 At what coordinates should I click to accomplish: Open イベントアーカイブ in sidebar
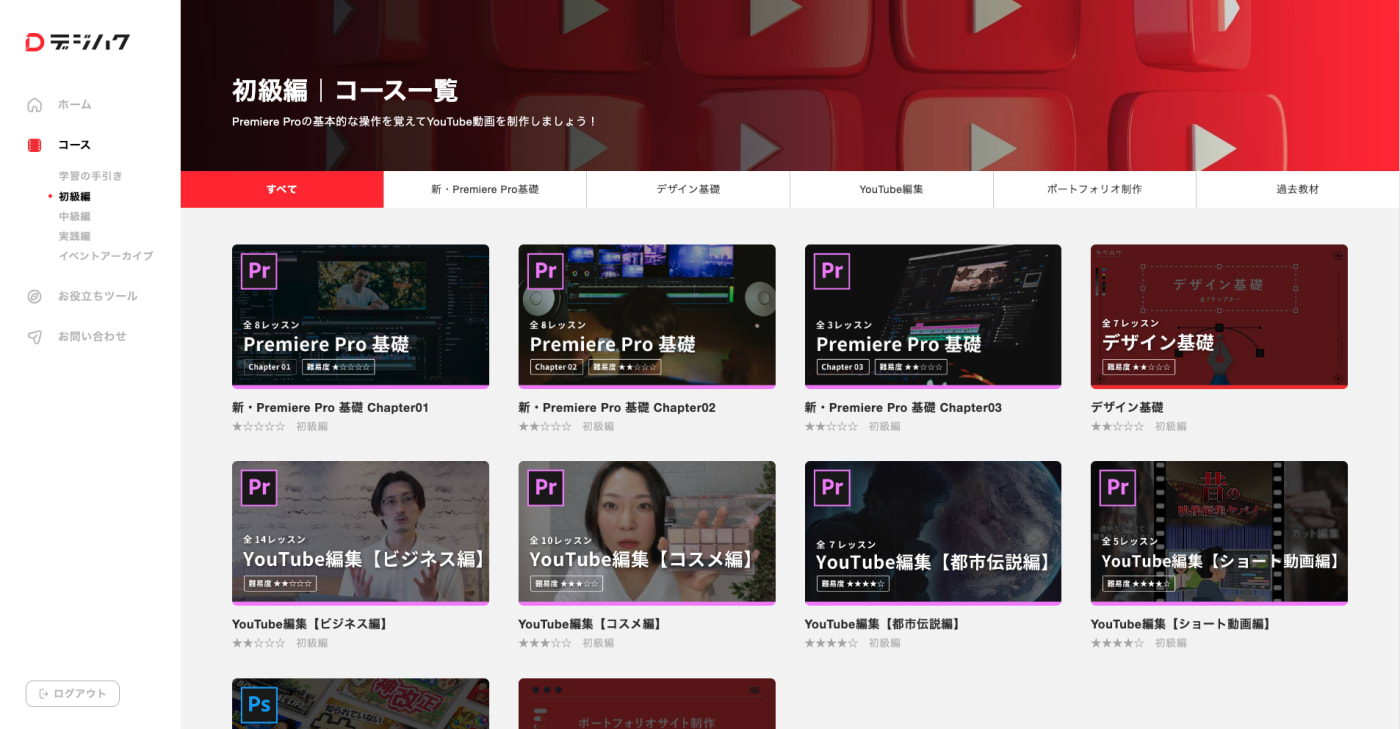click(x=105, y=256)
